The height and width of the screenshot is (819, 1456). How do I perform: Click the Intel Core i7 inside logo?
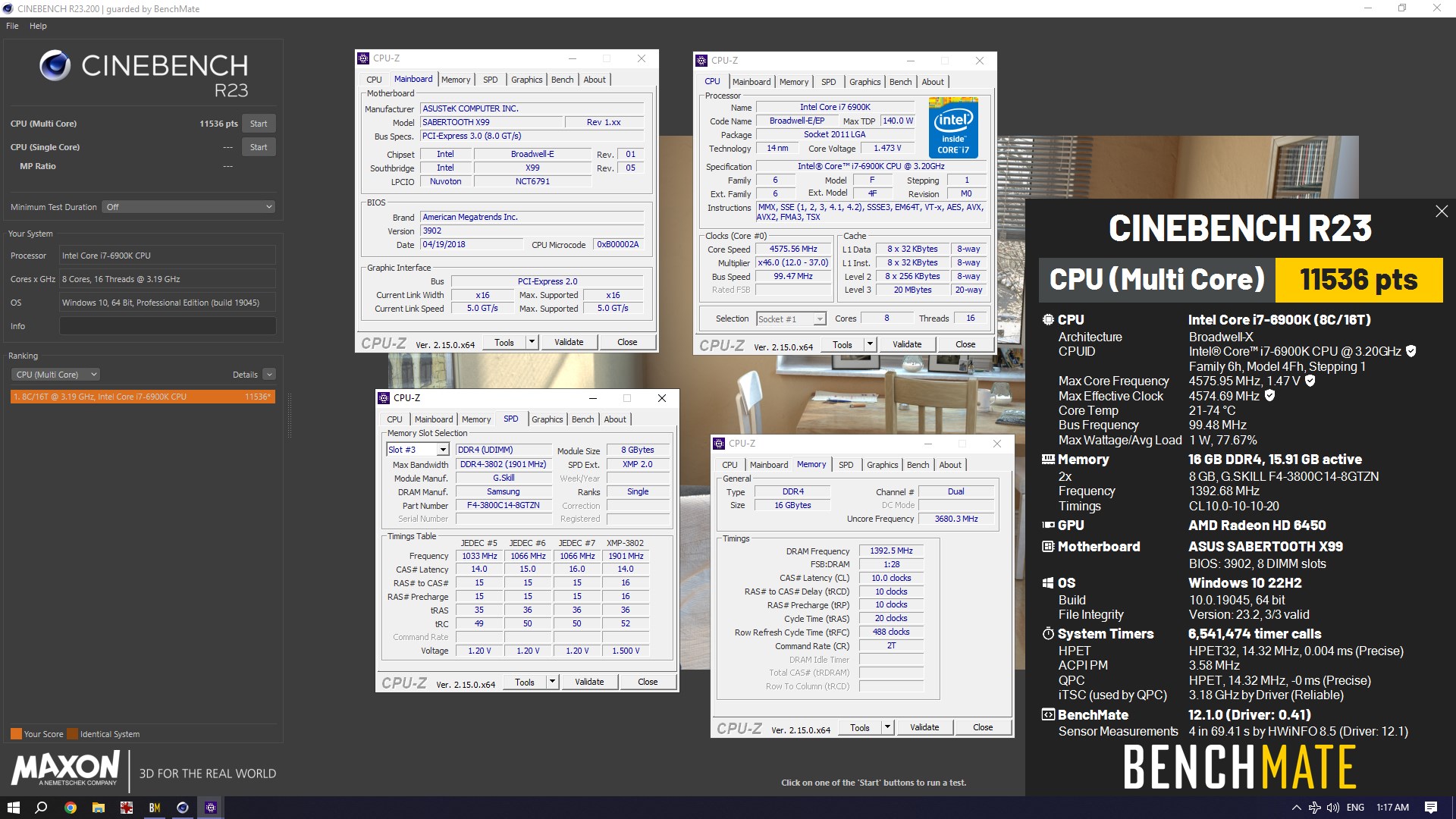(x=953, y=127)
